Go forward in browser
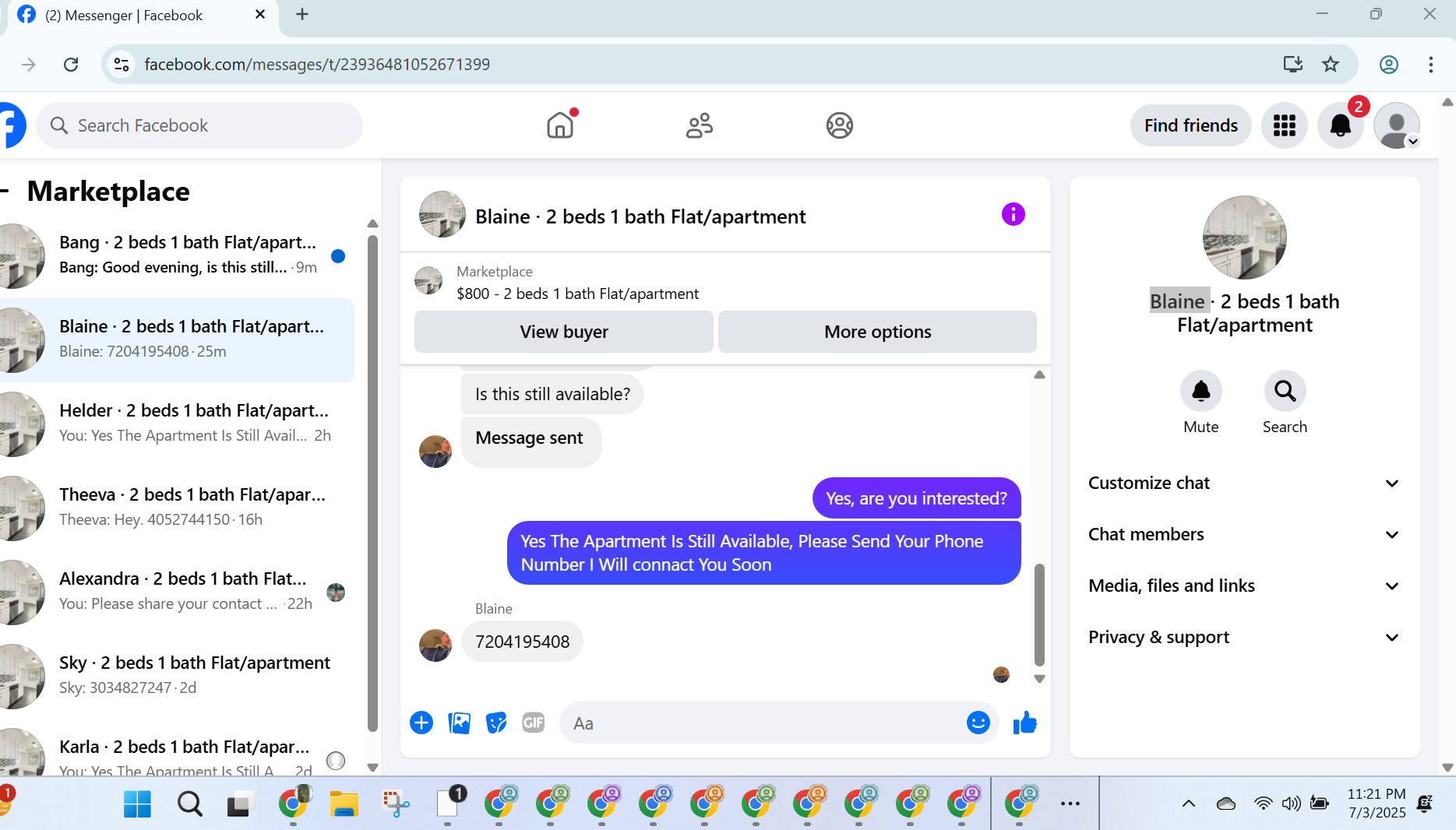Image resolution: width=1456 pixels, height=830 pixels. pyautogui.click(x=29, y=65)
